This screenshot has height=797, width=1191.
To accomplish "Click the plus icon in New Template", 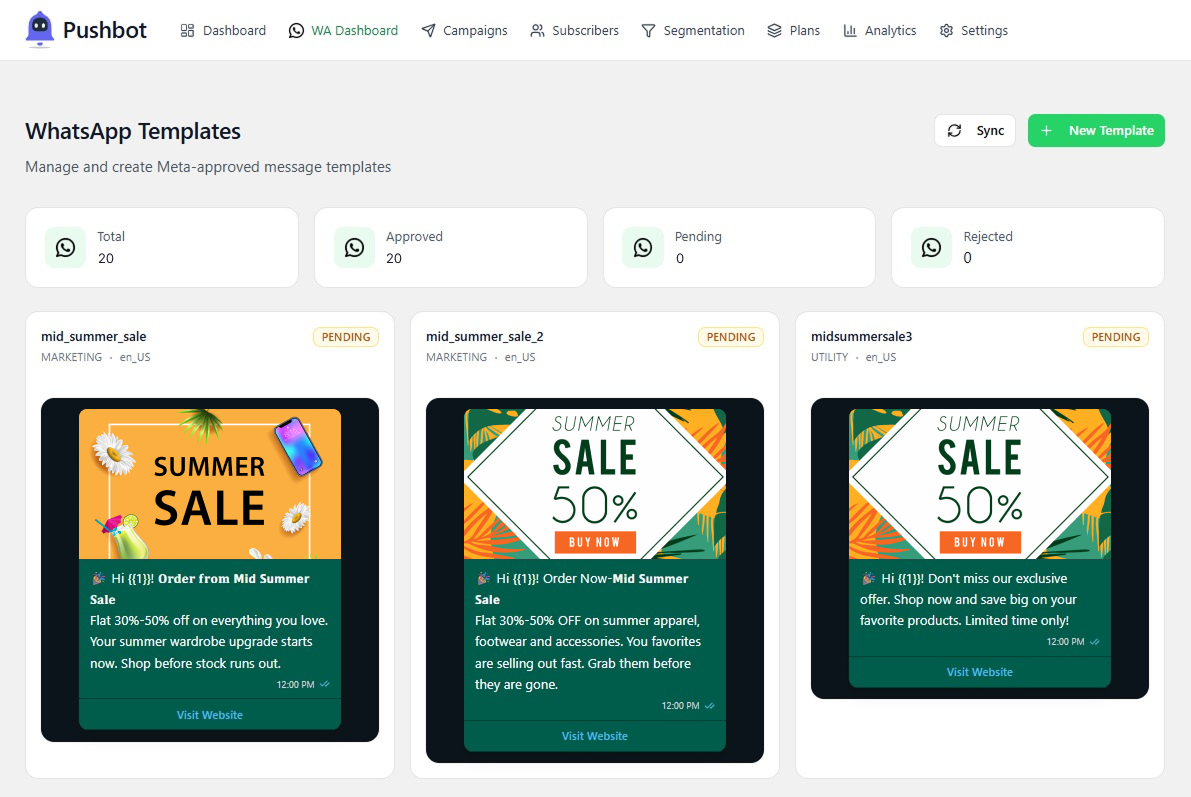I will (1046, 131).
